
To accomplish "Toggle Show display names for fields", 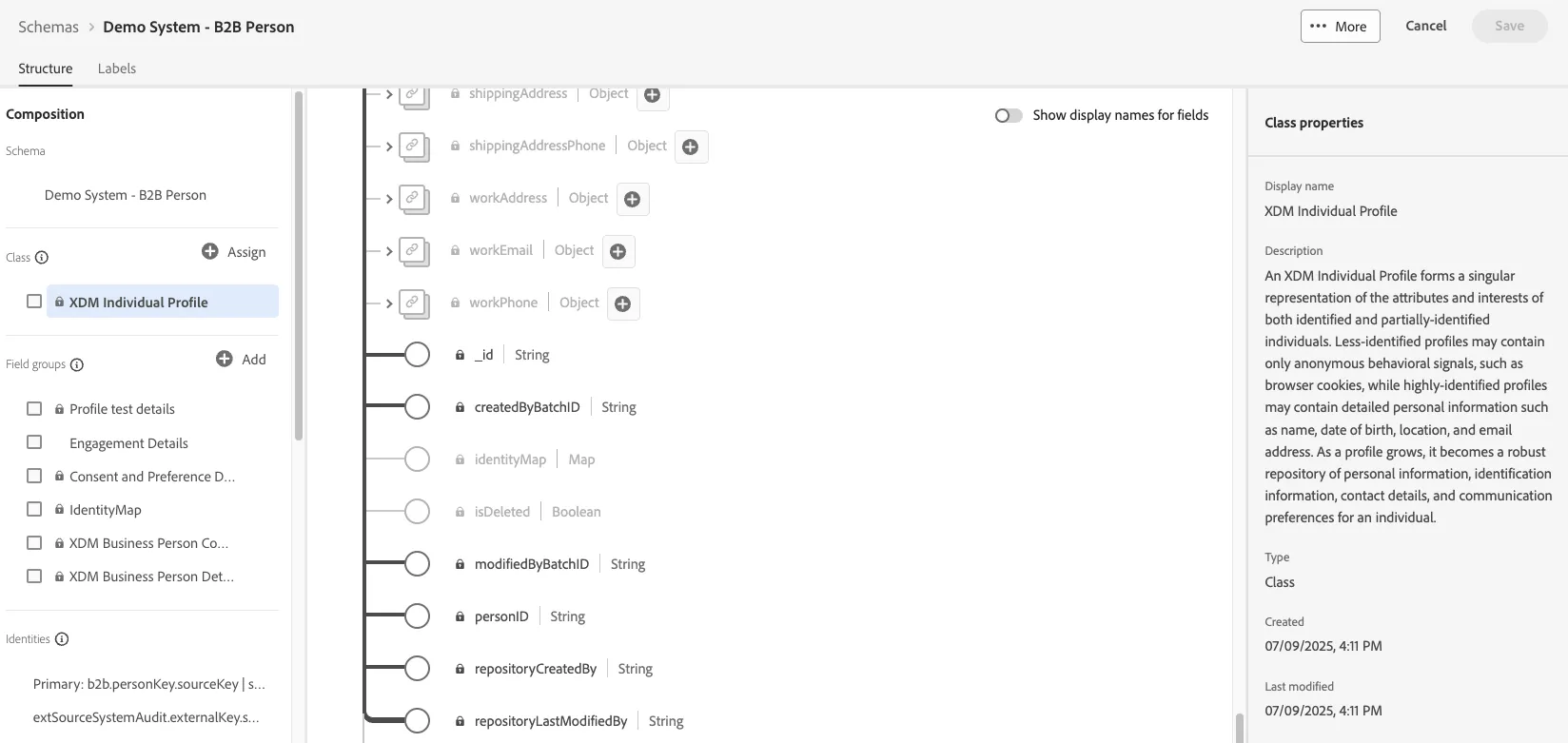I will (1009, 115).
